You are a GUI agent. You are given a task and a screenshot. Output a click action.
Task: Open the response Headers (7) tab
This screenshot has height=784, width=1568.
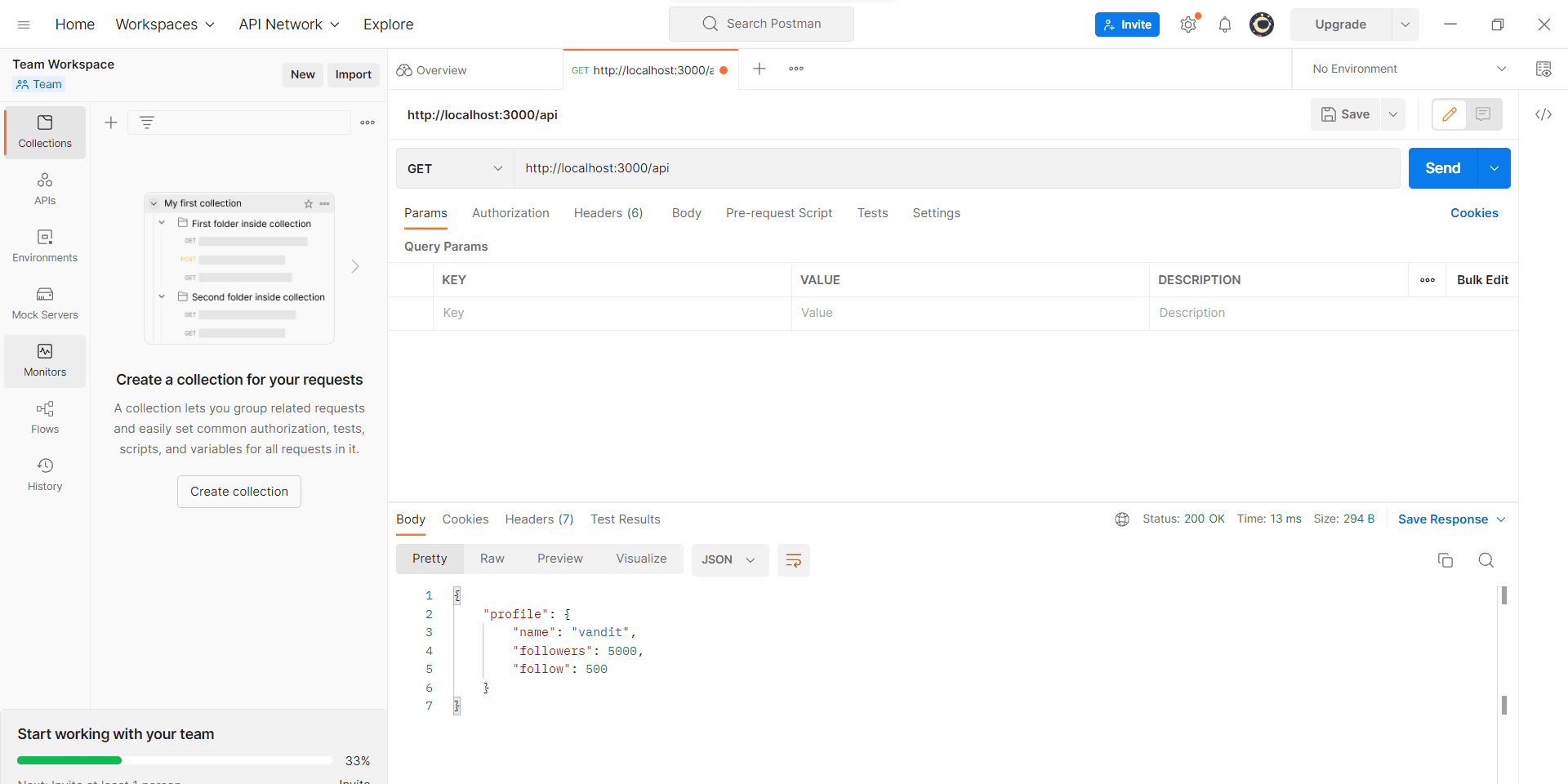click(539, 519)
